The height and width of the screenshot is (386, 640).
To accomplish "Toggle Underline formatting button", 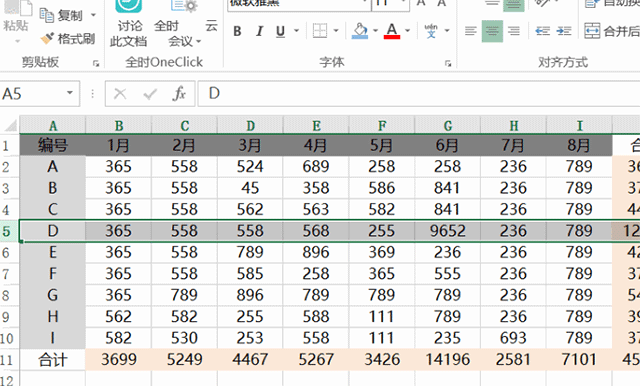I will (280, 31).
